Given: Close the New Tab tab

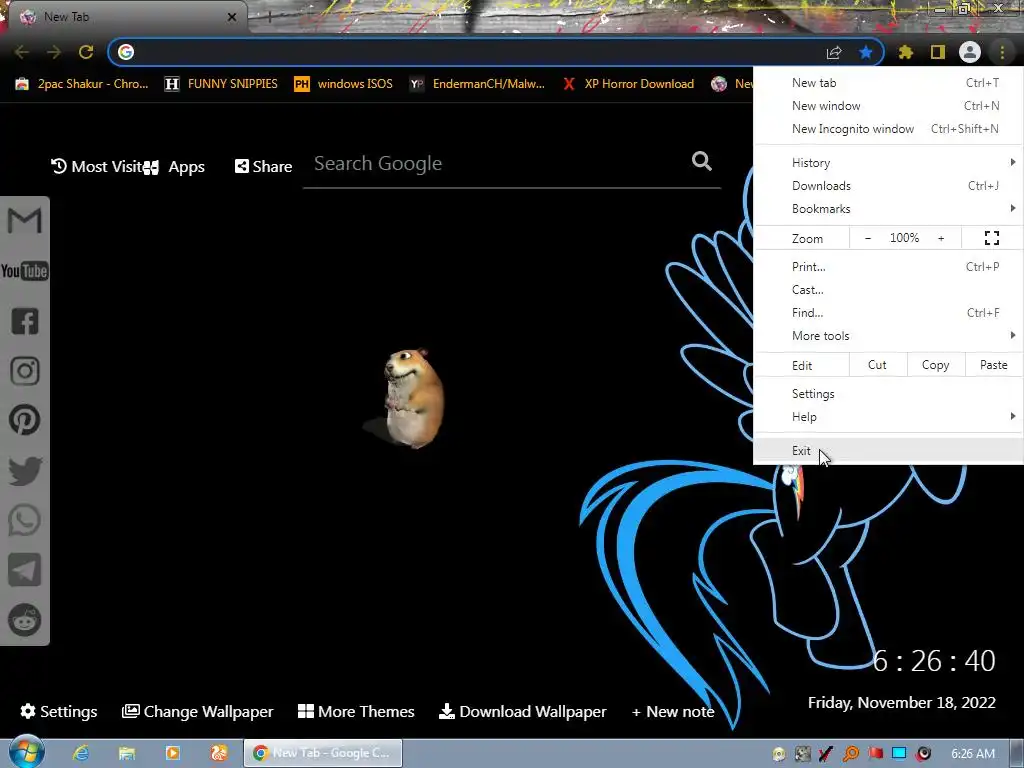Looking at the screenshot, I should click(x=232, y=17).
